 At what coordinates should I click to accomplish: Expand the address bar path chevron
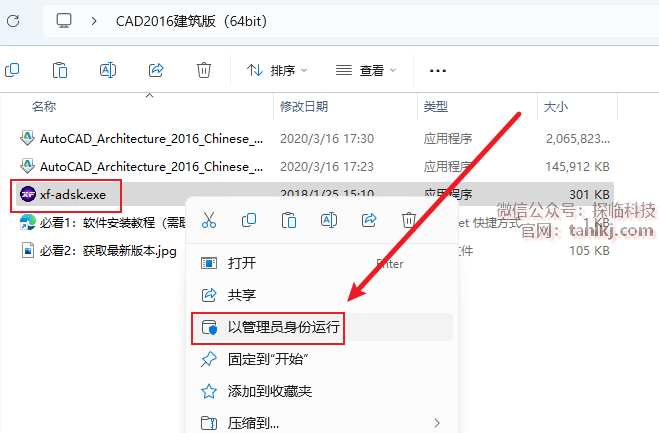(x=94, y=21)
